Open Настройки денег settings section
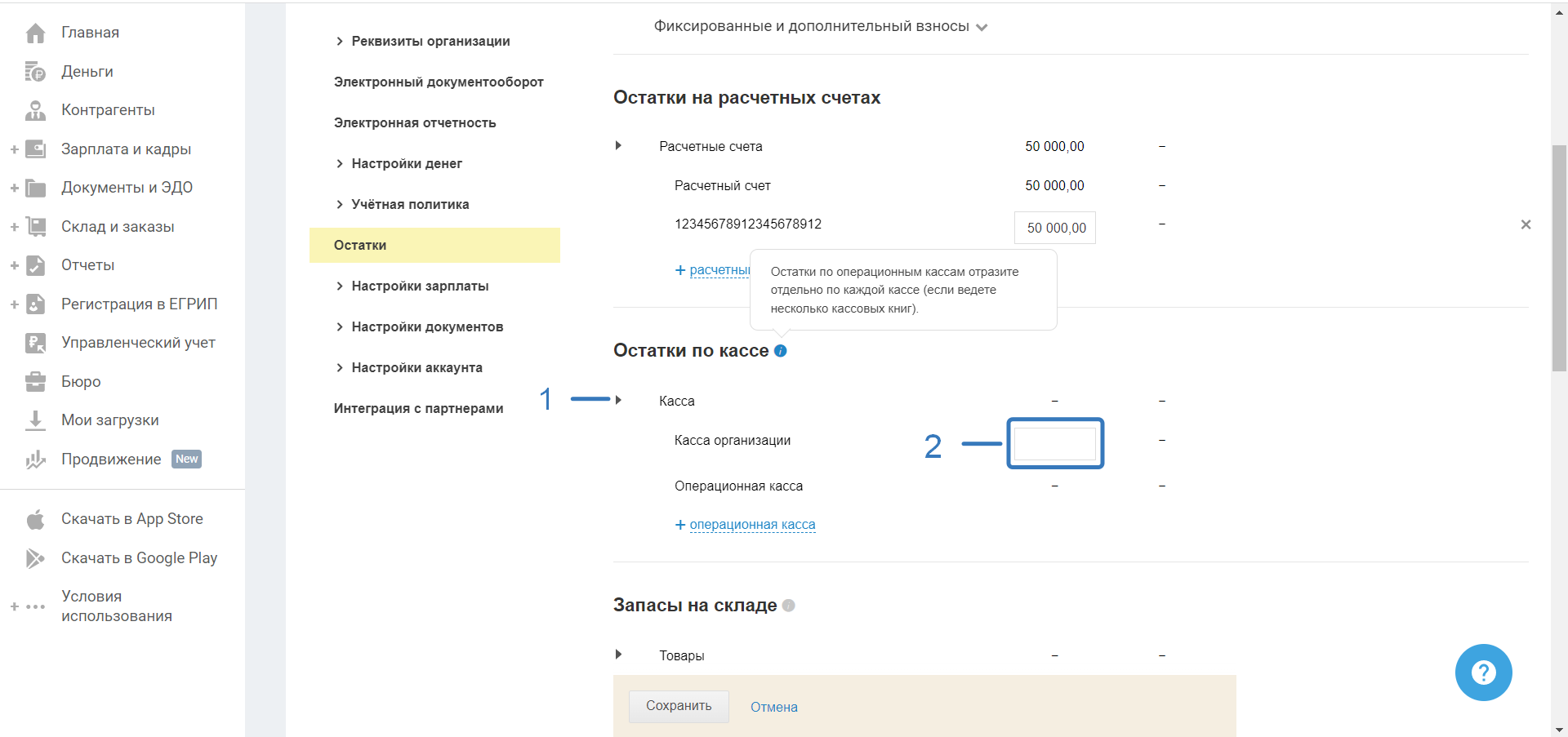The image size is (1568, 737). tap(407, 163)
